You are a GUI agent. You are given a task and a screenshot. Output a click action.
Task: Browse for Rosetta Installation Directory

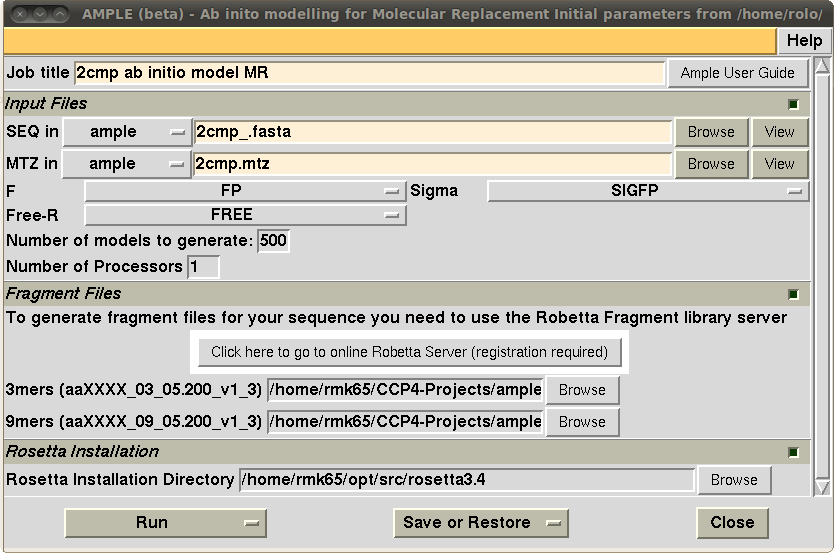pos(735,480)
